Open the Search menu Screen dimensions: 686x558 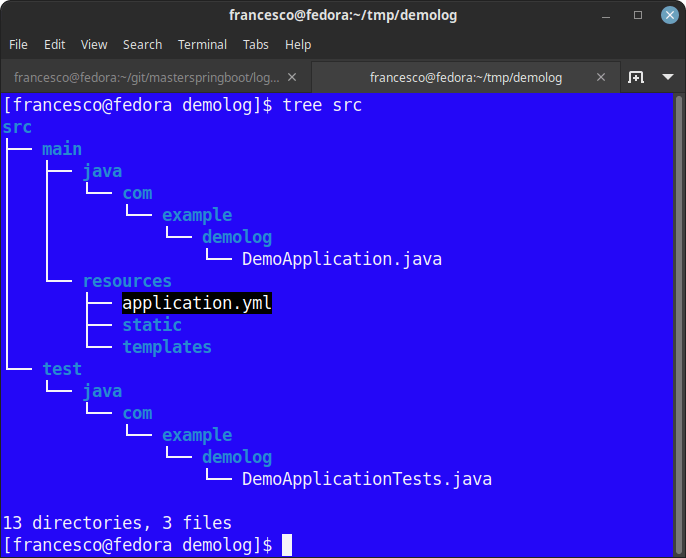click(x=143, y=45)
